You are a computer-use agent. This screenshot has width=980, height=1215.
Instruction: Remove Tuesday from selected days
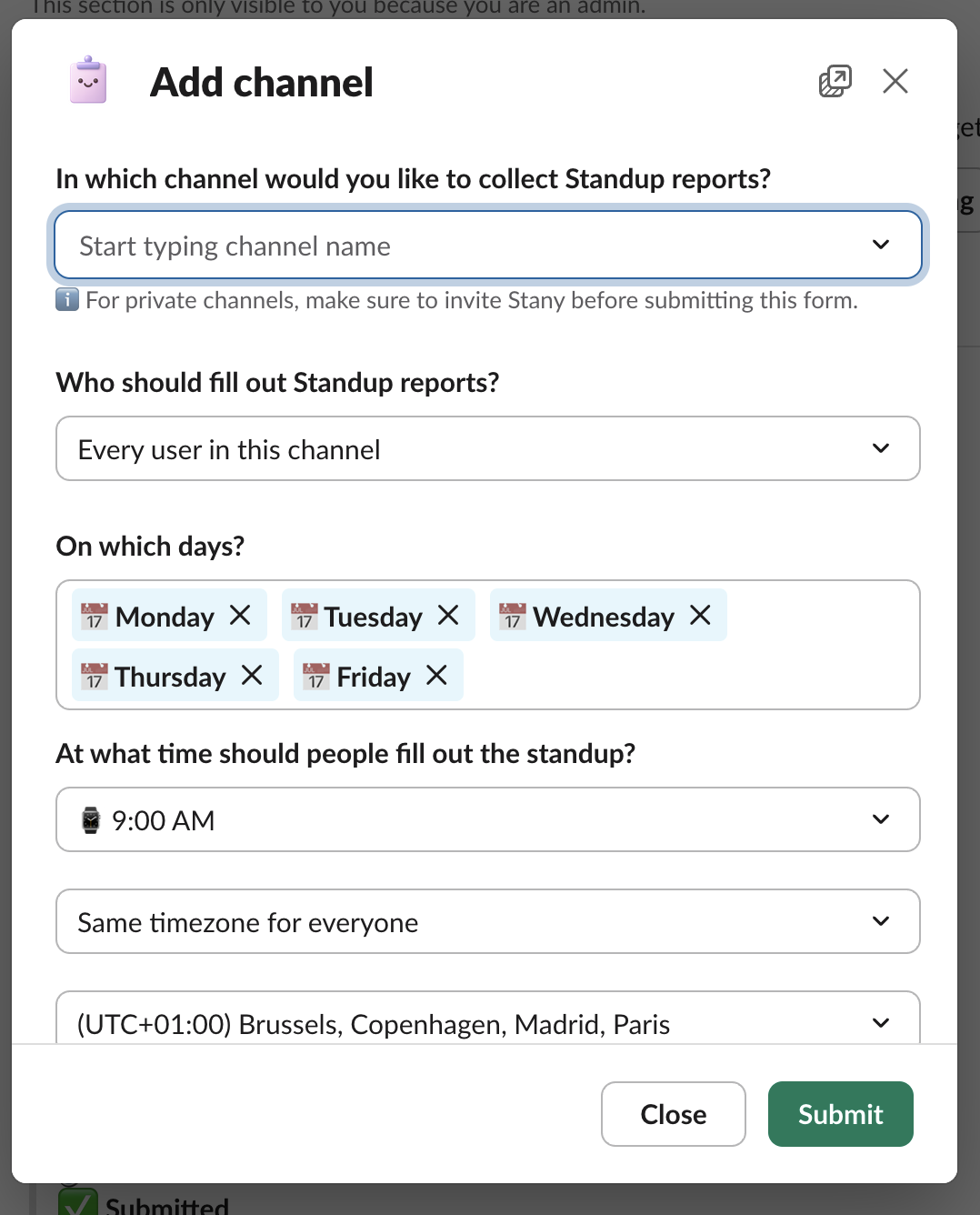[448, 616]
